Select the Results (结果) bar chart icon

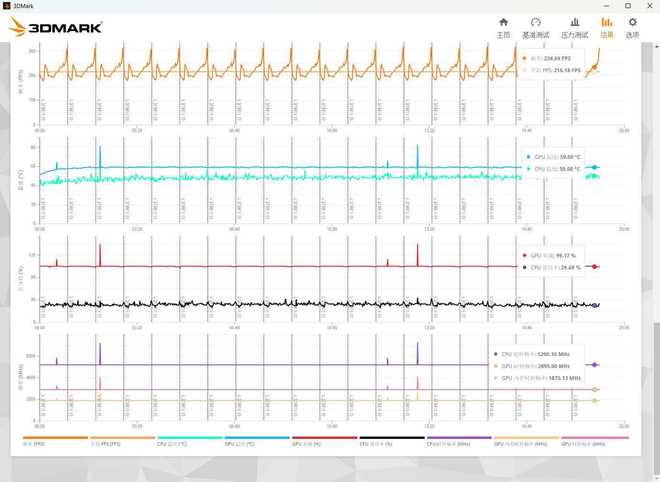[607, 27]
